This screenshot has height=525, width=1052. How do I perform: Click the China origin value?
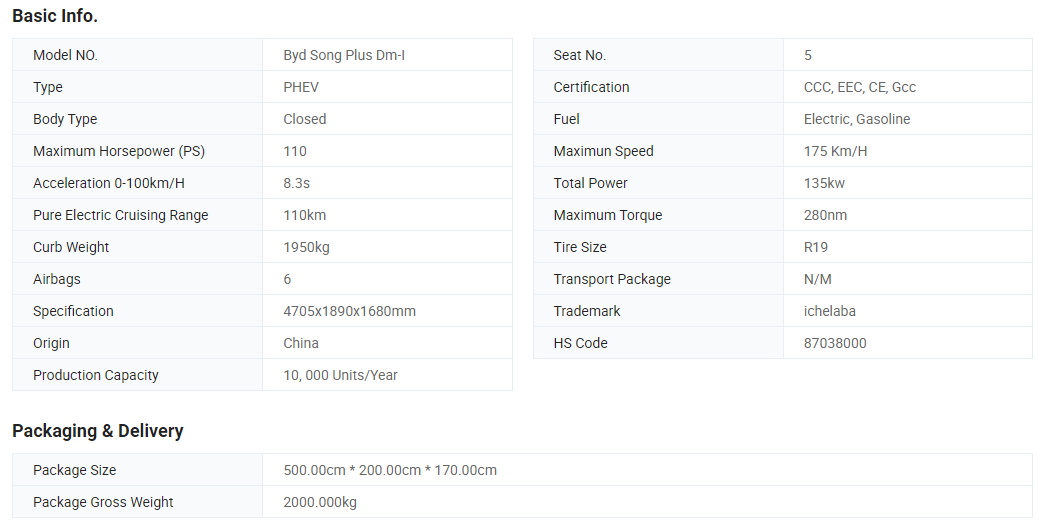pos(301,343)
